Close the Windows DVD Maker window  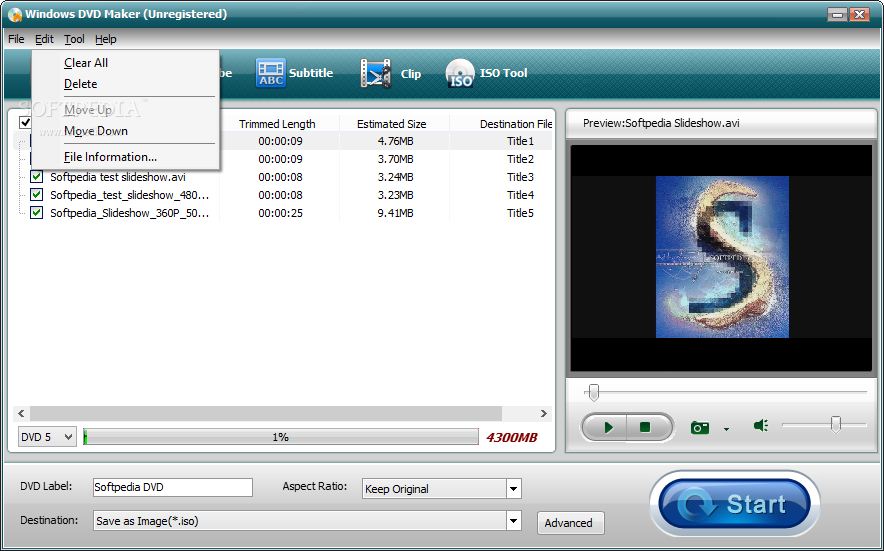pos(859,15)
